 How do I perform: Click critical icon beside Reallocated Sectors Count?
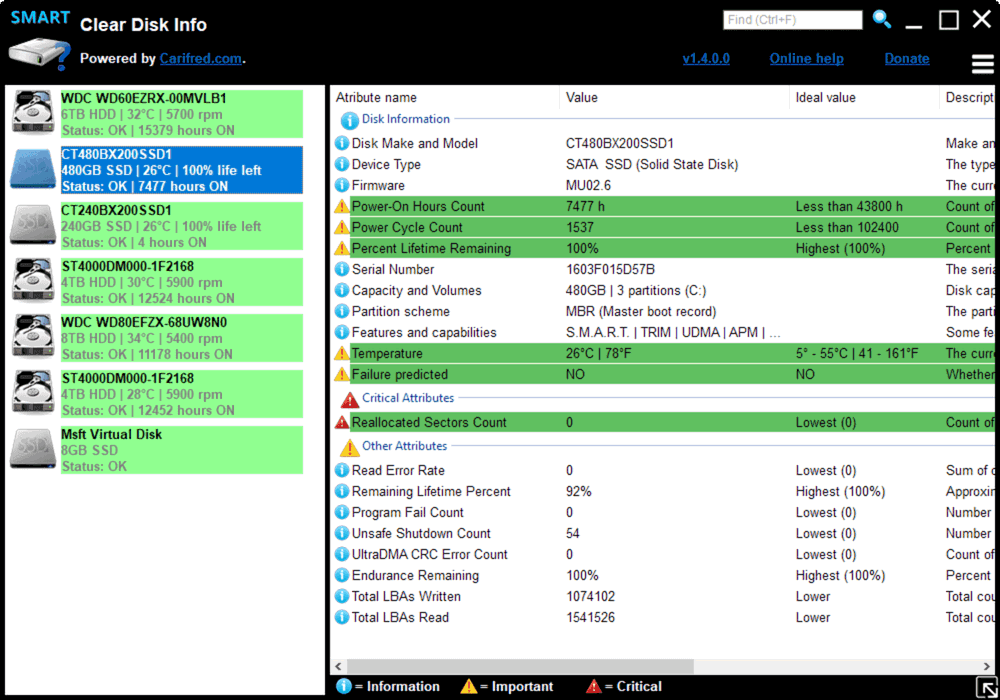pos(342,422)
